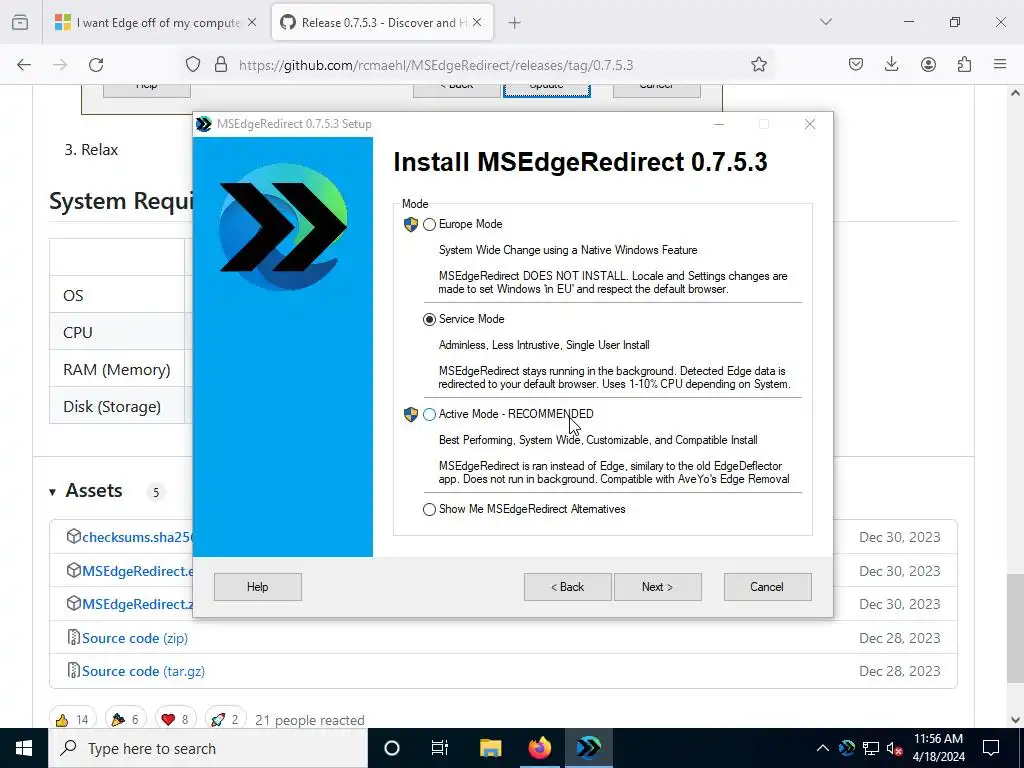Go back with the < Back button
This screenshot has width=1024, height=768.
pos(568,586)
